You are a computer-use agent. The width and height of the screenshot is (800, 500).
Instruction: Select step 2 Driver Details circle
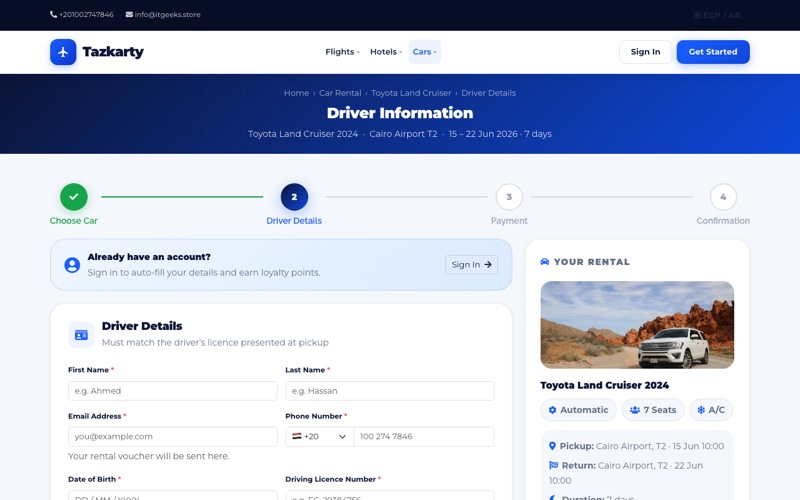(294, 197)
